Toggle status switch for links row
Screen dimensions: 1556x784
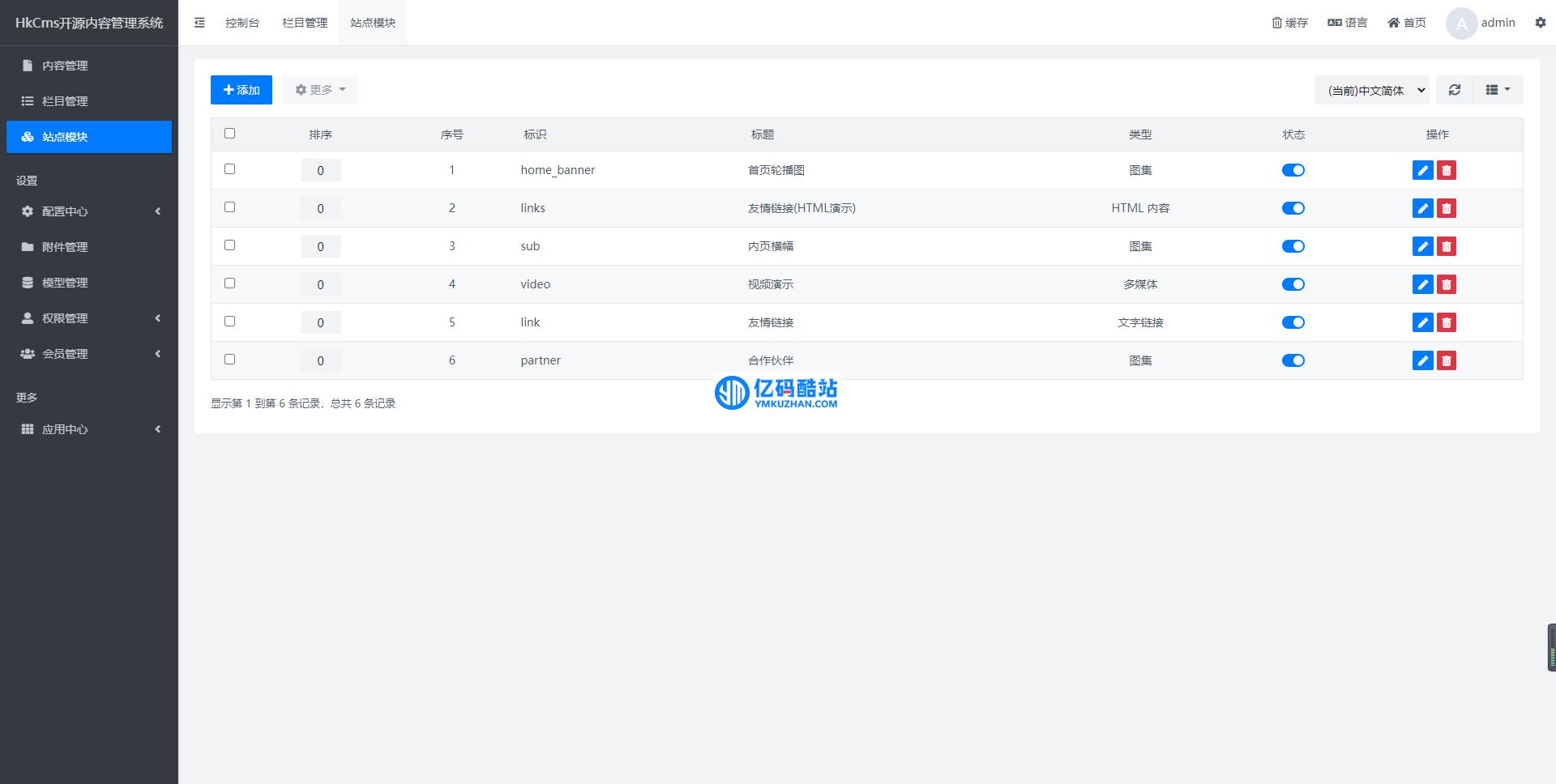point(1293,208)
